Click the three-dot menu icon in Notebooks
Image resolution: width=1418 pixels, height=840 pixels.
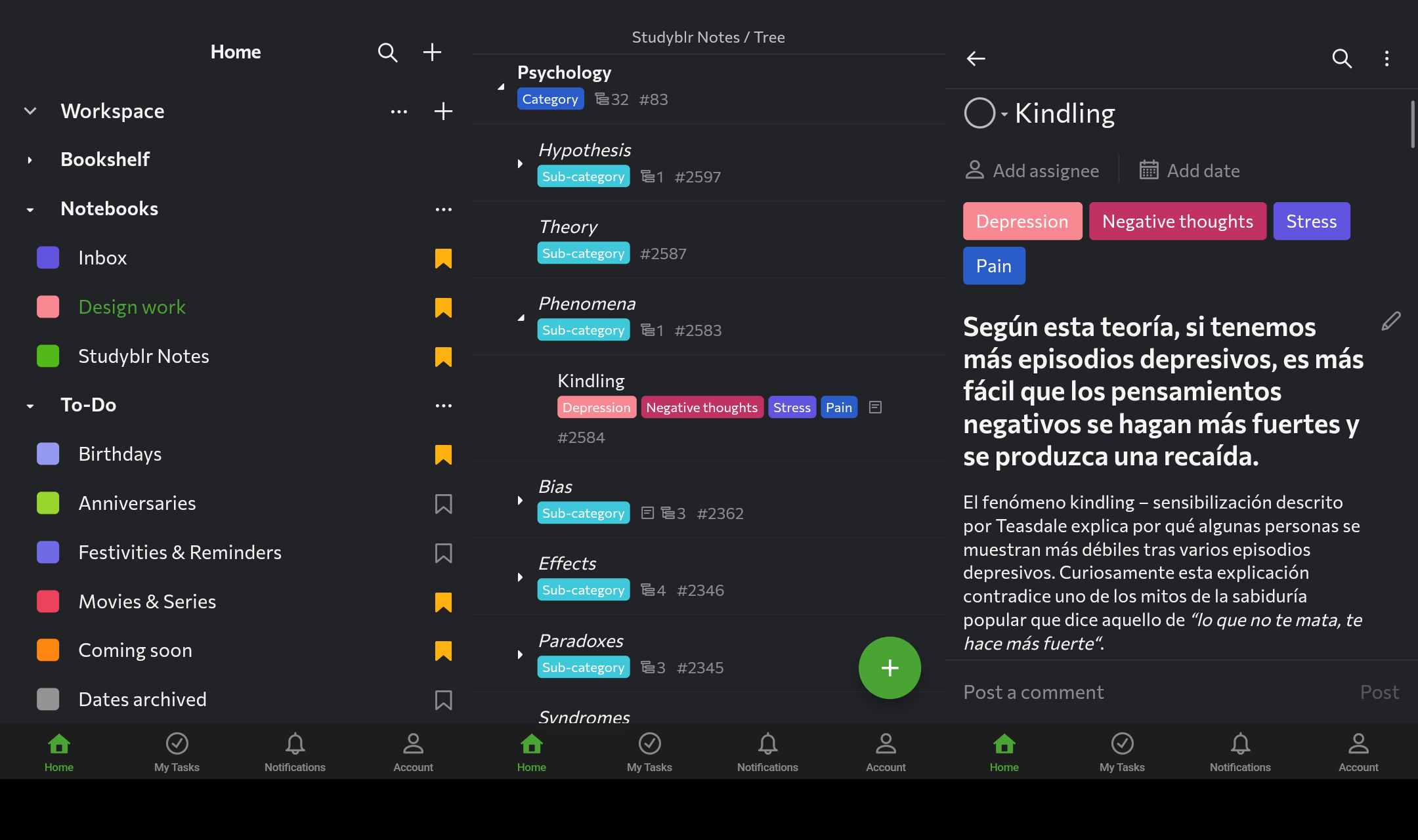pyautogui.click(x=444, y=209)
